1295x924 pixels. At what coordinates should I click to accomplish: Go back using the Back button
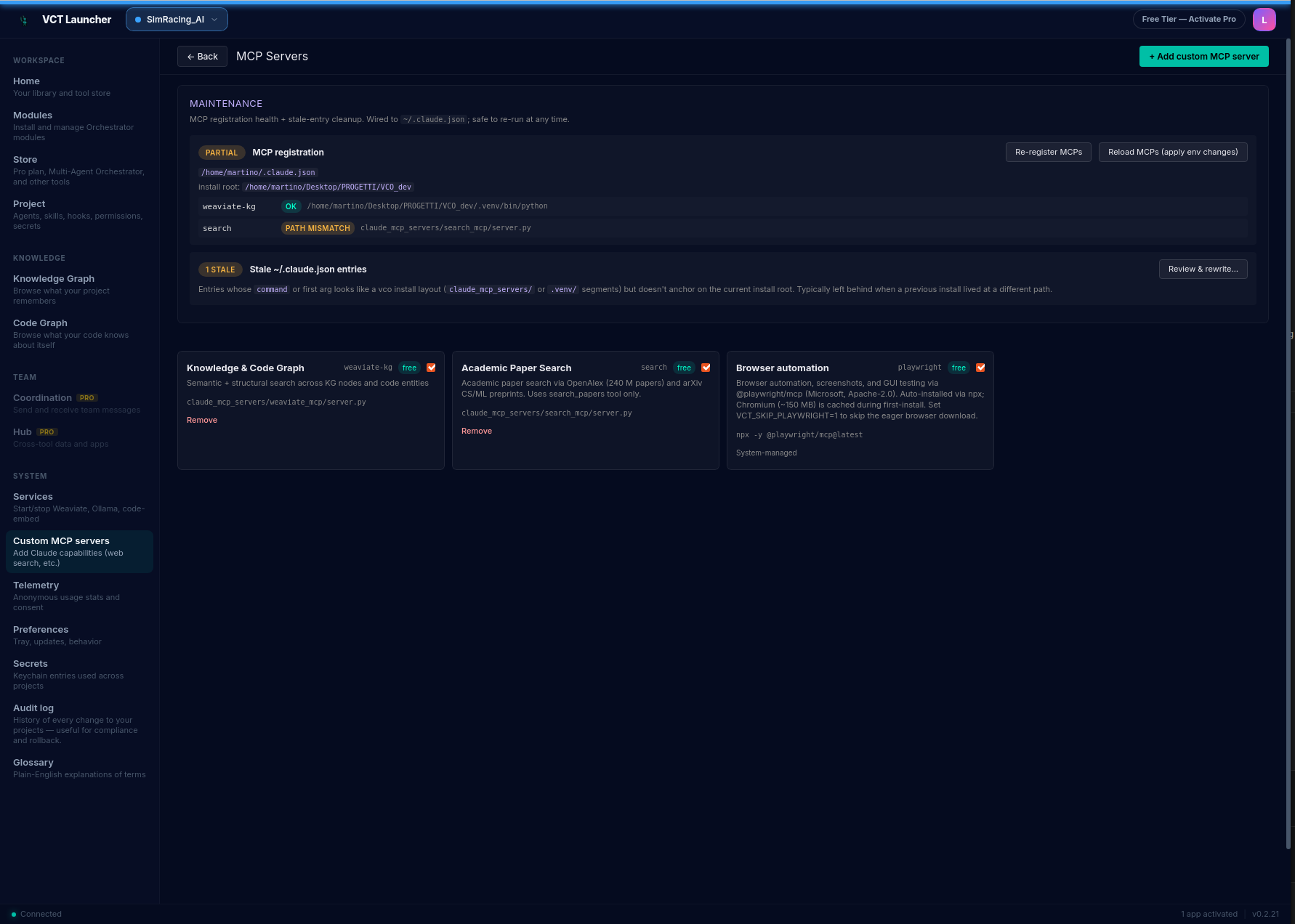click(202, 57)
